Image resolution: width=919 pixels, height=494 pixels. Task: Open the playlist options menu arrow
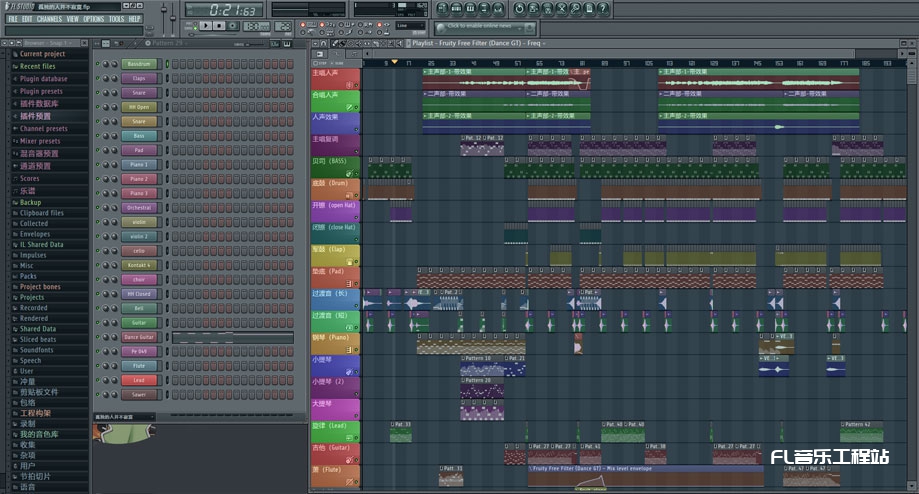(315, 43)
